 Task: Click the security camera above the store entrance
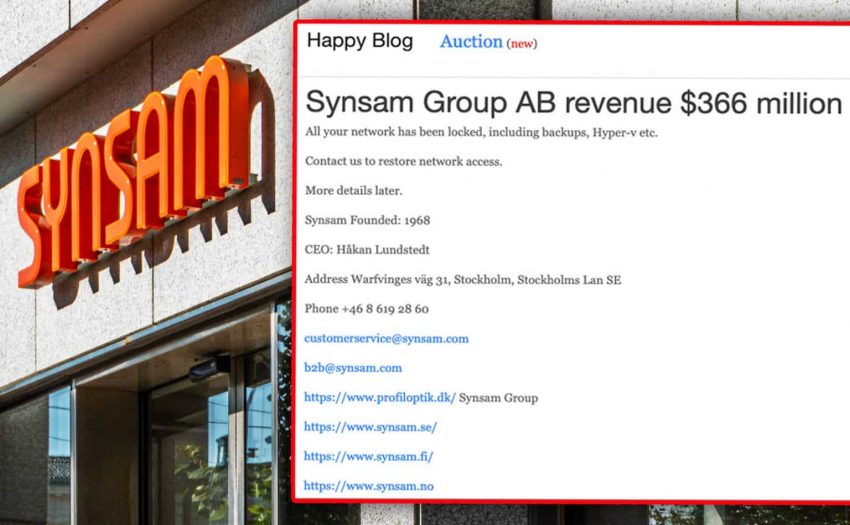[x=206, y=368]
